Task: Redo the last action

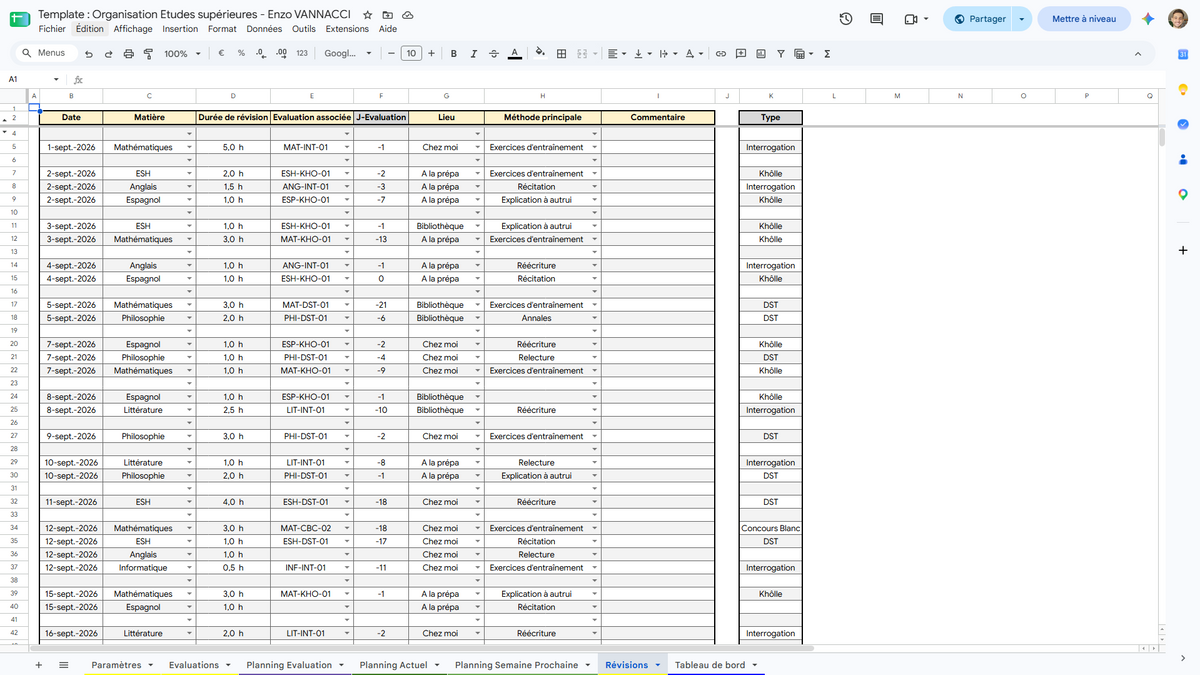Action: (108, 54)
